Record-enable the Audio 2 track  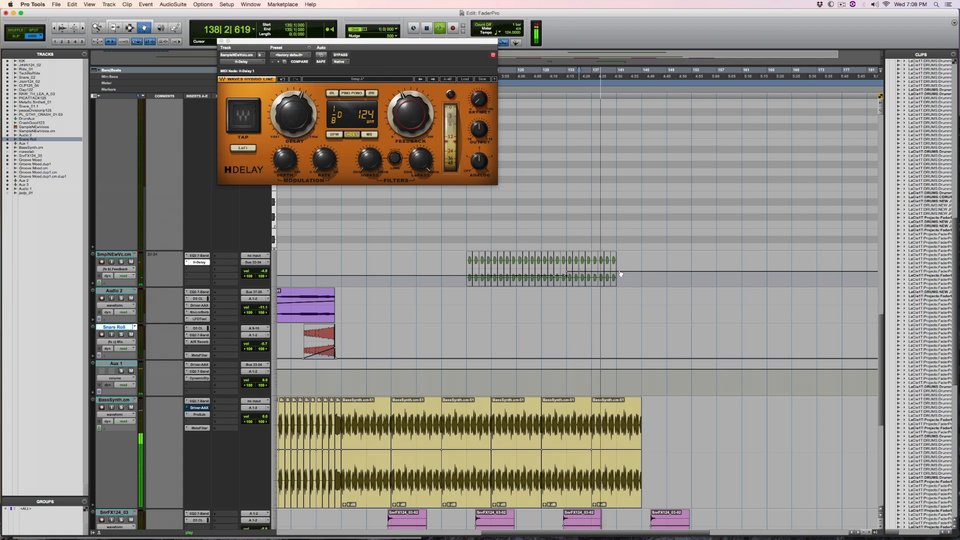pos(102,298)
